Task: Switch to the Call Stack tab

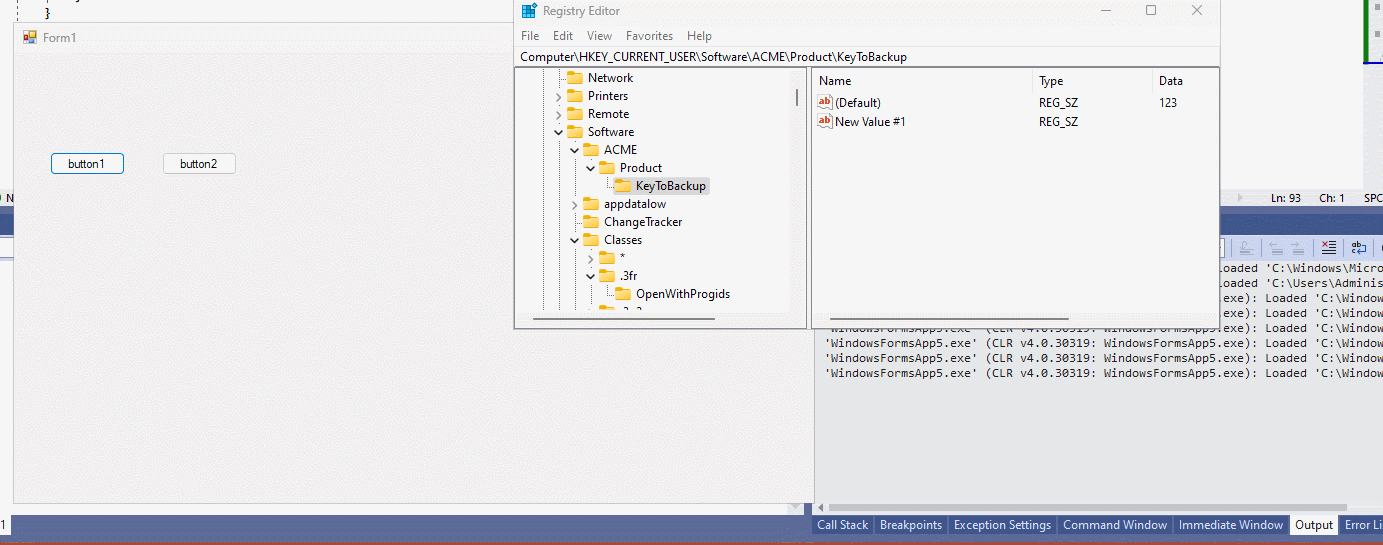Action: tap(842, 525)
